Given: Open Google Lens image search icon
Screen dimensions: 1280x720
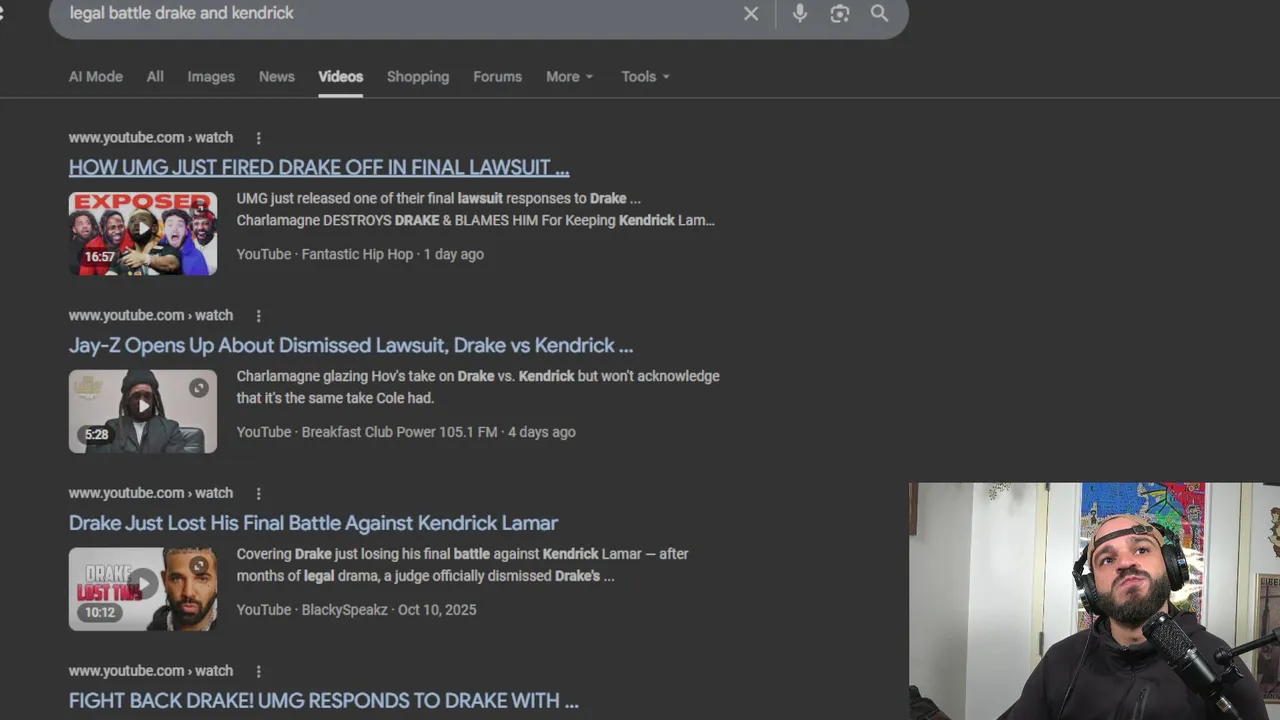Looking at the screenshot, I should pyautogui.click(x=840, y=13).
